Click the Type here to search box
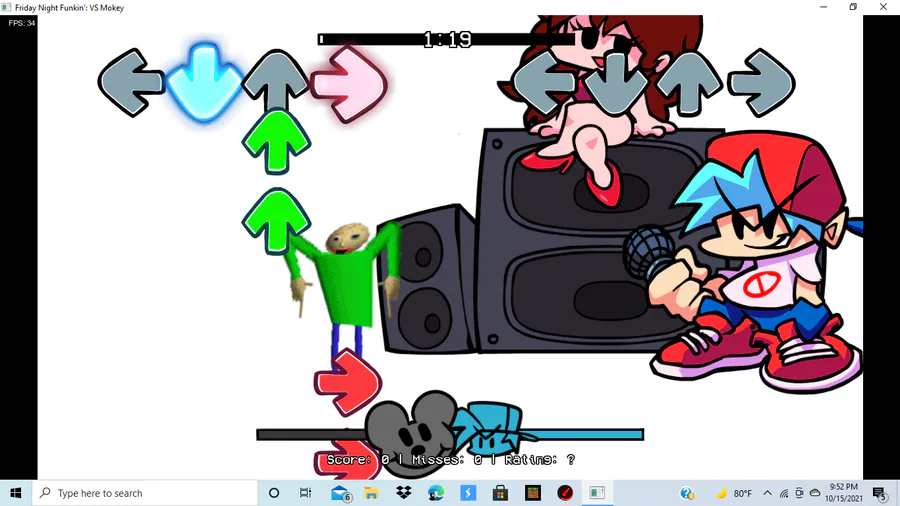900x506 pixels. [x=145, y=493]
